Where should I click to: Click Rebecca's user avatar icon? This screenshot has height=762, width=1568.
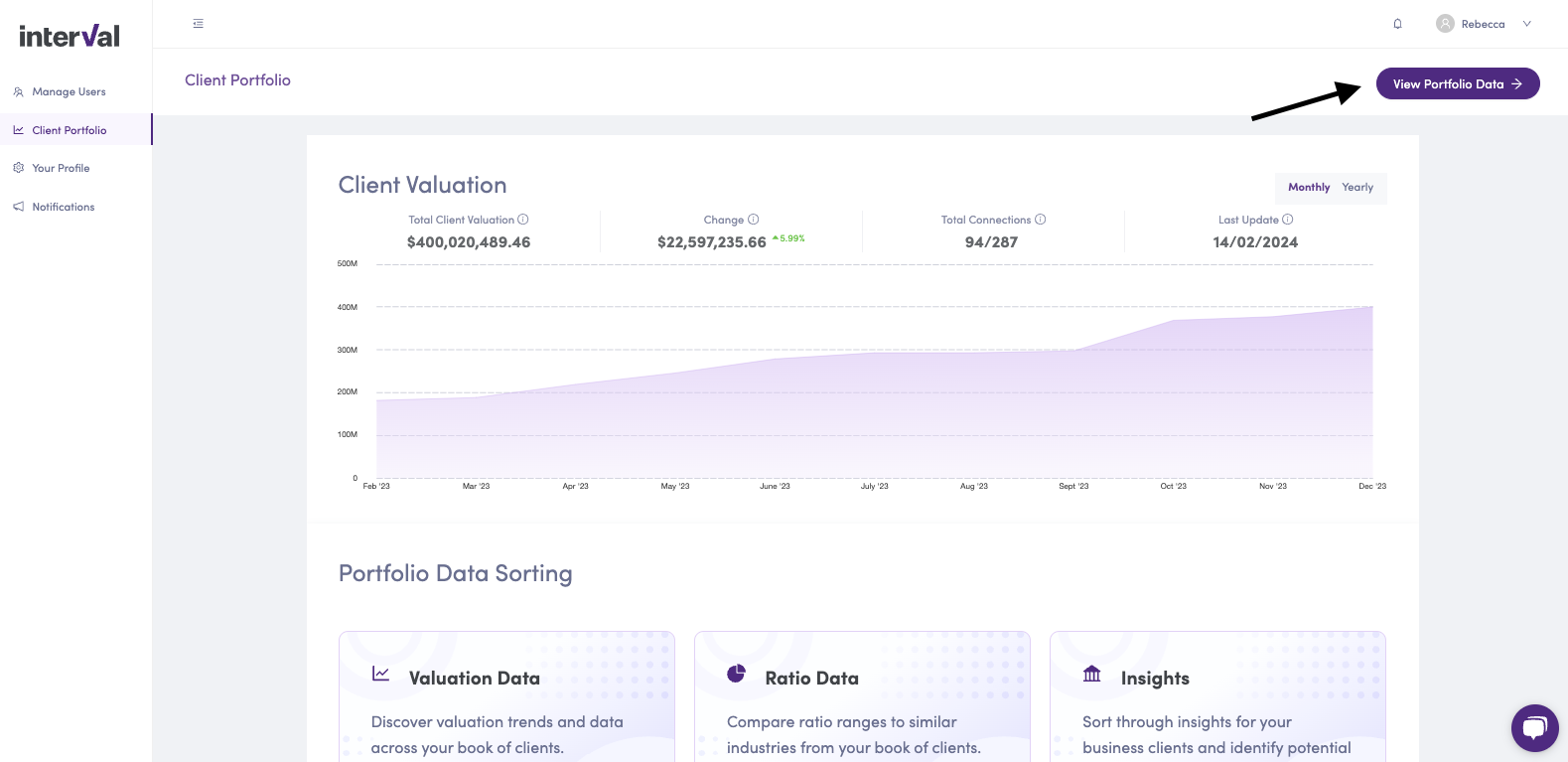[1445, 24]
